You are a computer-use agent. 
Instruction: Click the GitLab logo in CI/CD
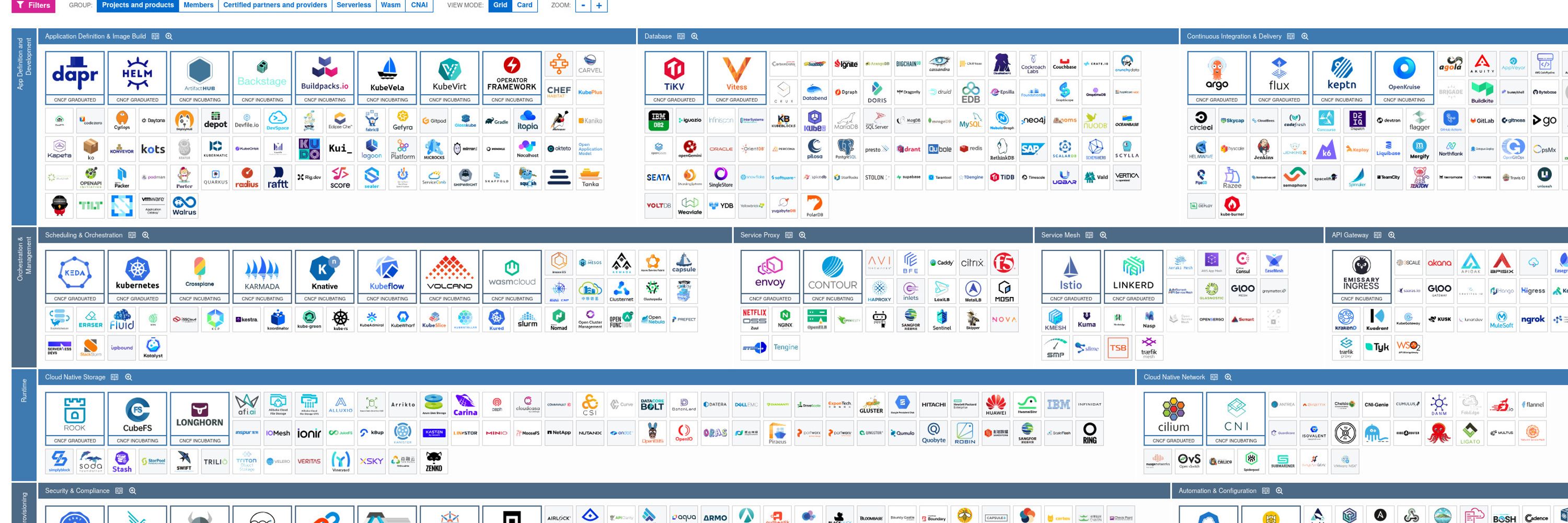[1482, 121]
